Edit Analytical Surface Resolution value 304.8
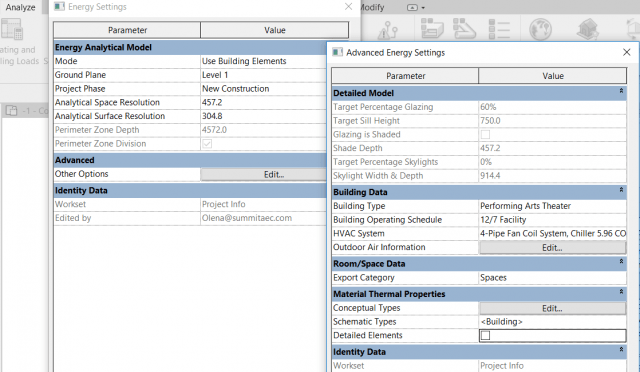This screenshot has height=372, width=640. [263, 116]
